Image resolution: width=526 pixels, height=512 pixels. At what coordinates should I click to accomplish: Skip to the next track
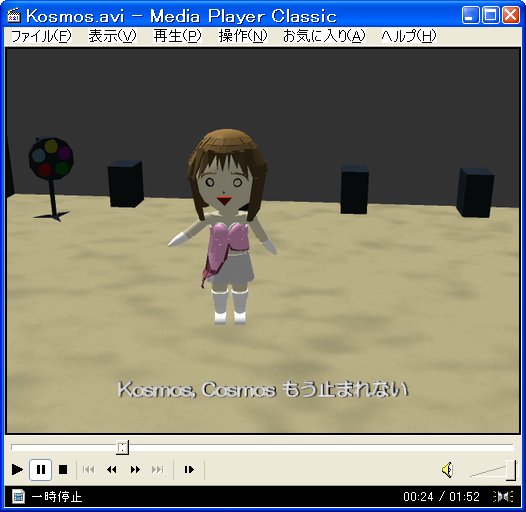(158, 469)
